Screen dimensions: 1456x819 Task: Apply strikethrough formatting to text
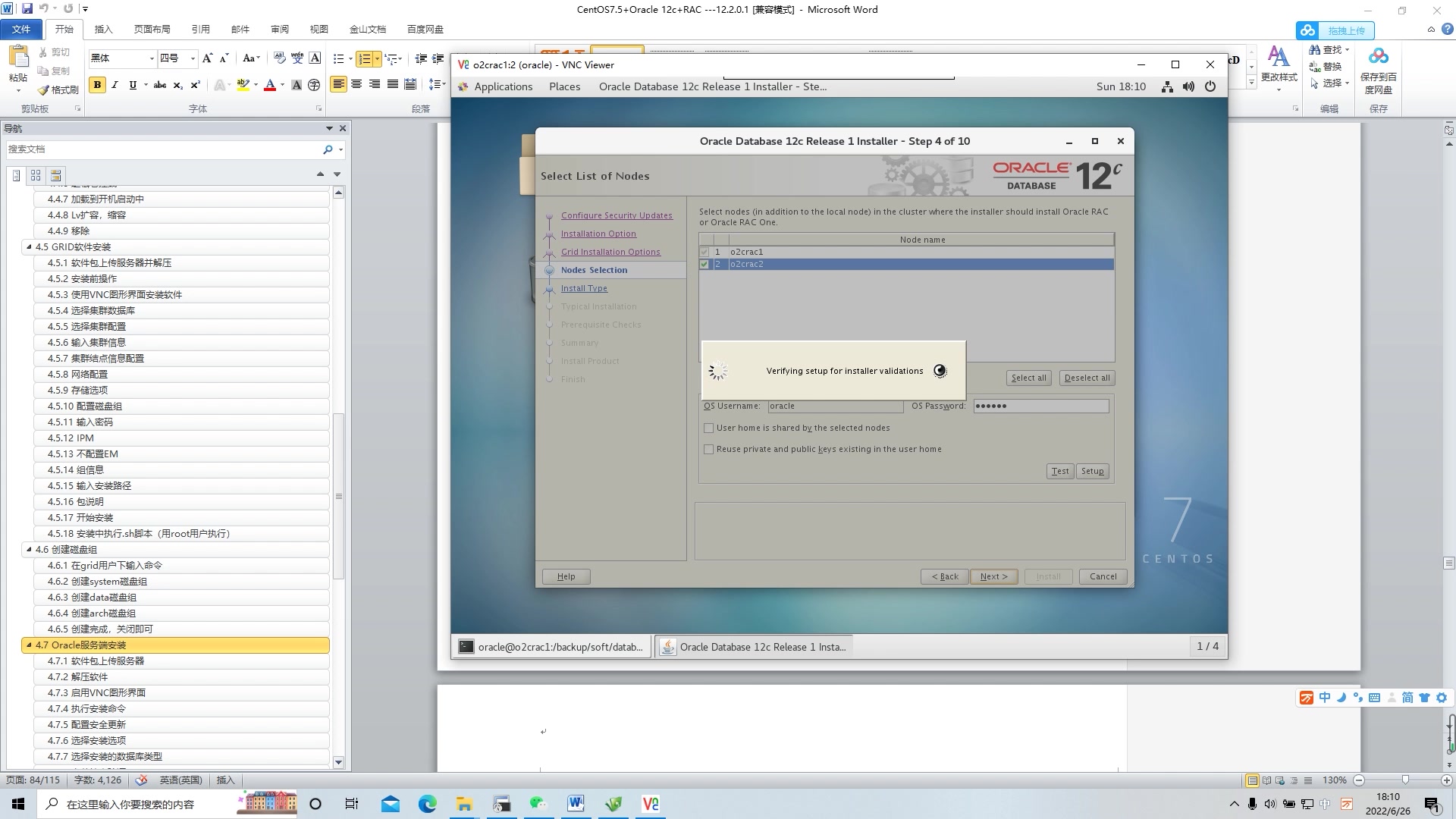coord(159,85)
